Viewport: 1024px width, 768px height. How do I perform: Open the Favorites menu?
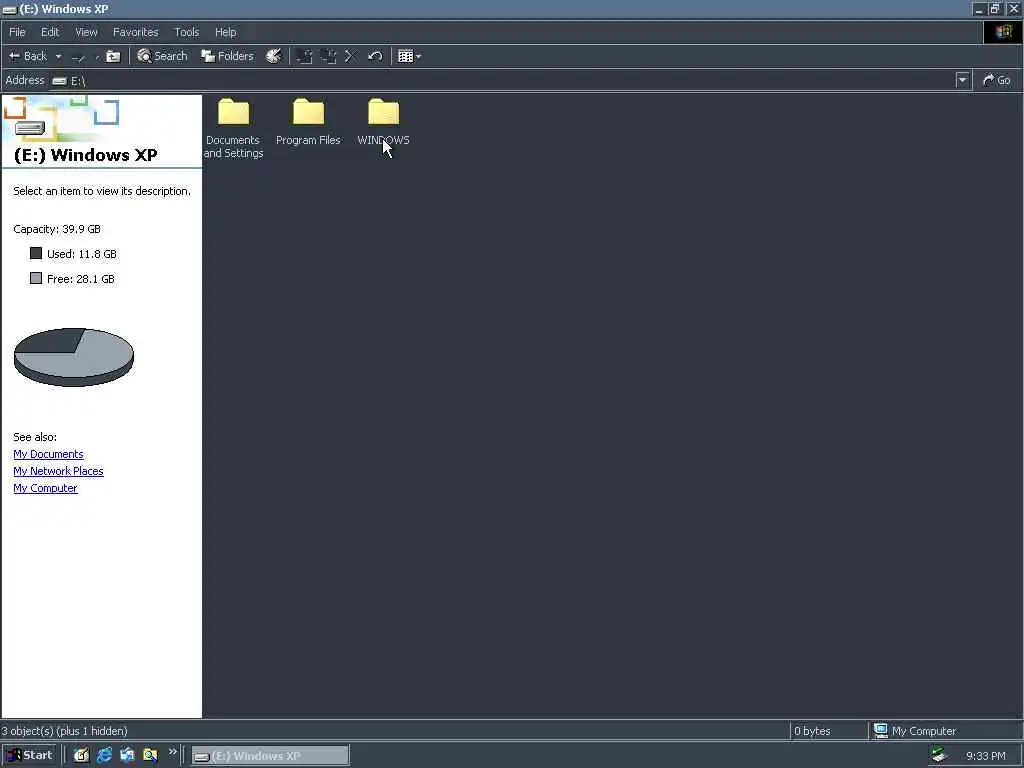(135, 32)
